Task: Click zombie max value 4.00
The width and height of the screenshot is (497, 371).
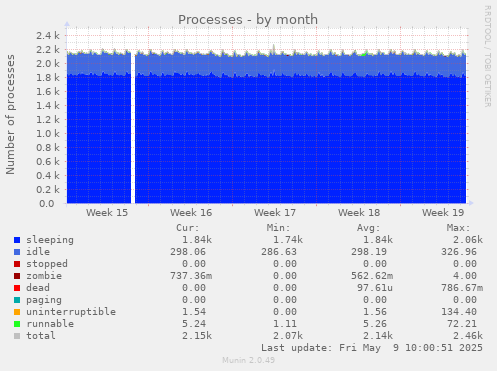Action: (x=465, y=276)
